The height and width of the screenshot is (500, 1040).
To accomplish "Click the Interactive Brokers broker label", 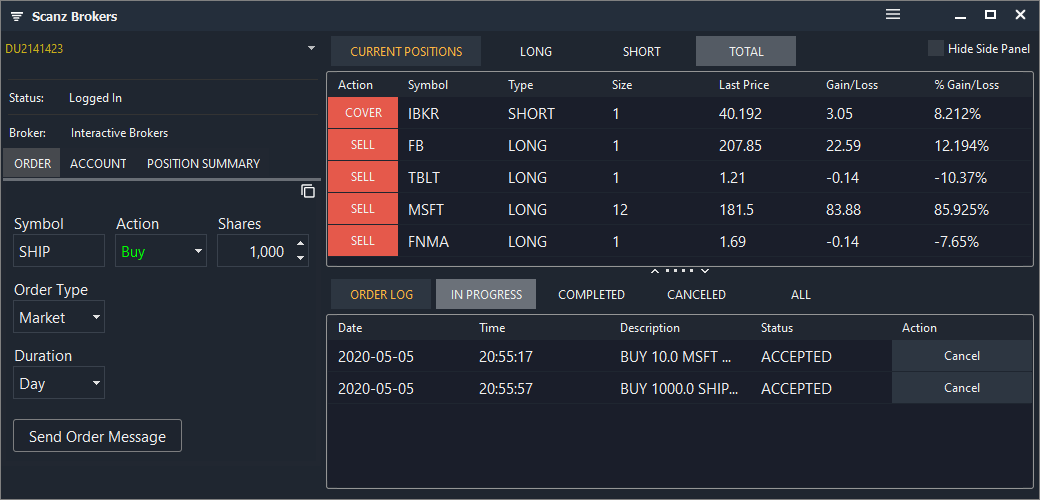I will 119,133.
